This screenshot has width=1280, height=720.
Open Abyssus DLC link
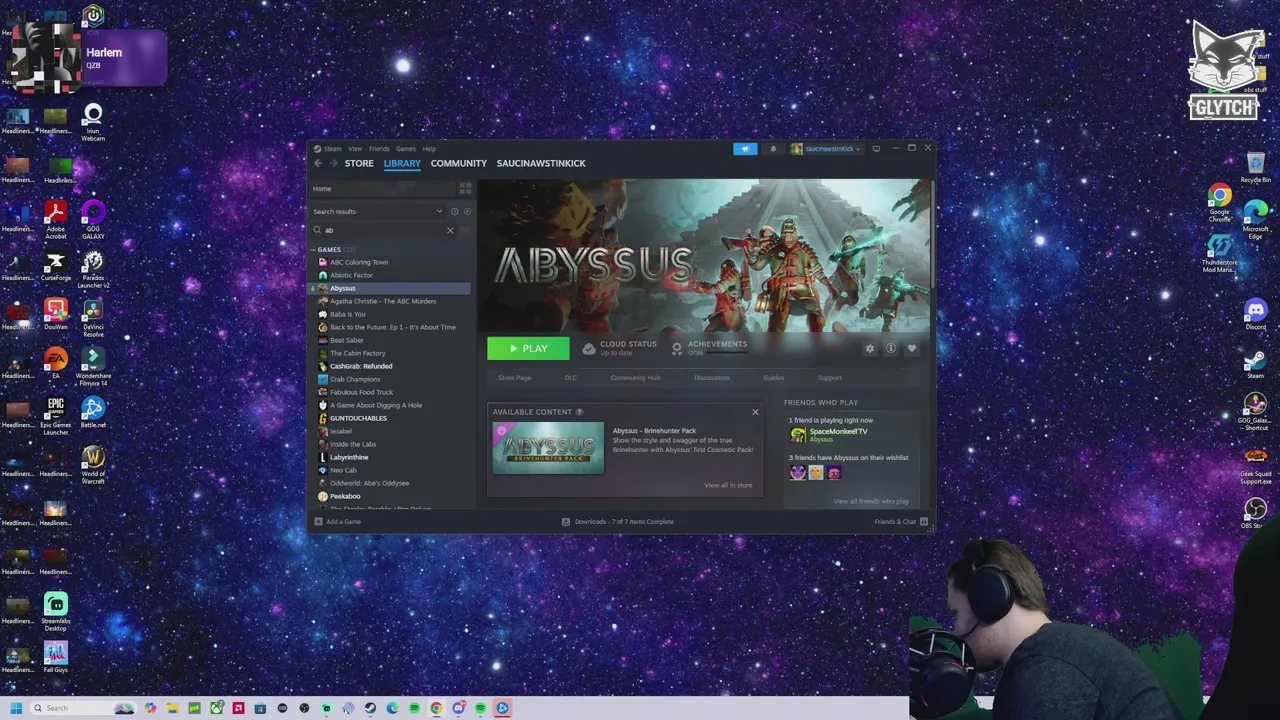[x=570, y=378]
